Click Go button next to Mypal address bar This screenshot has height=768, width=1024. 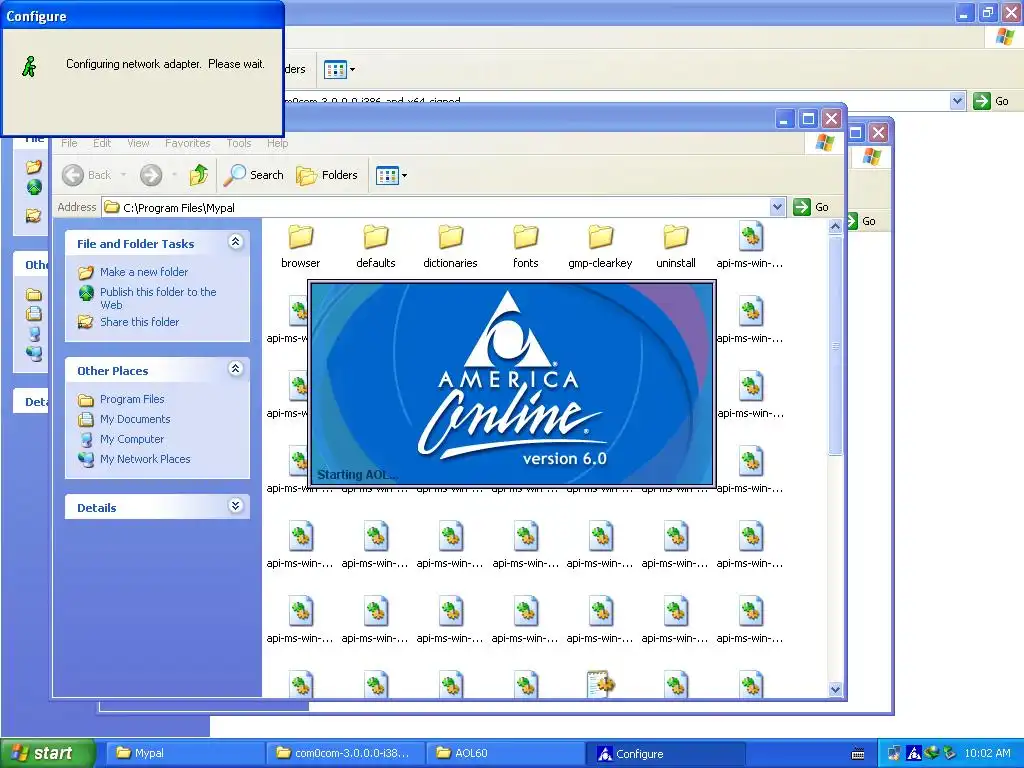811,207
